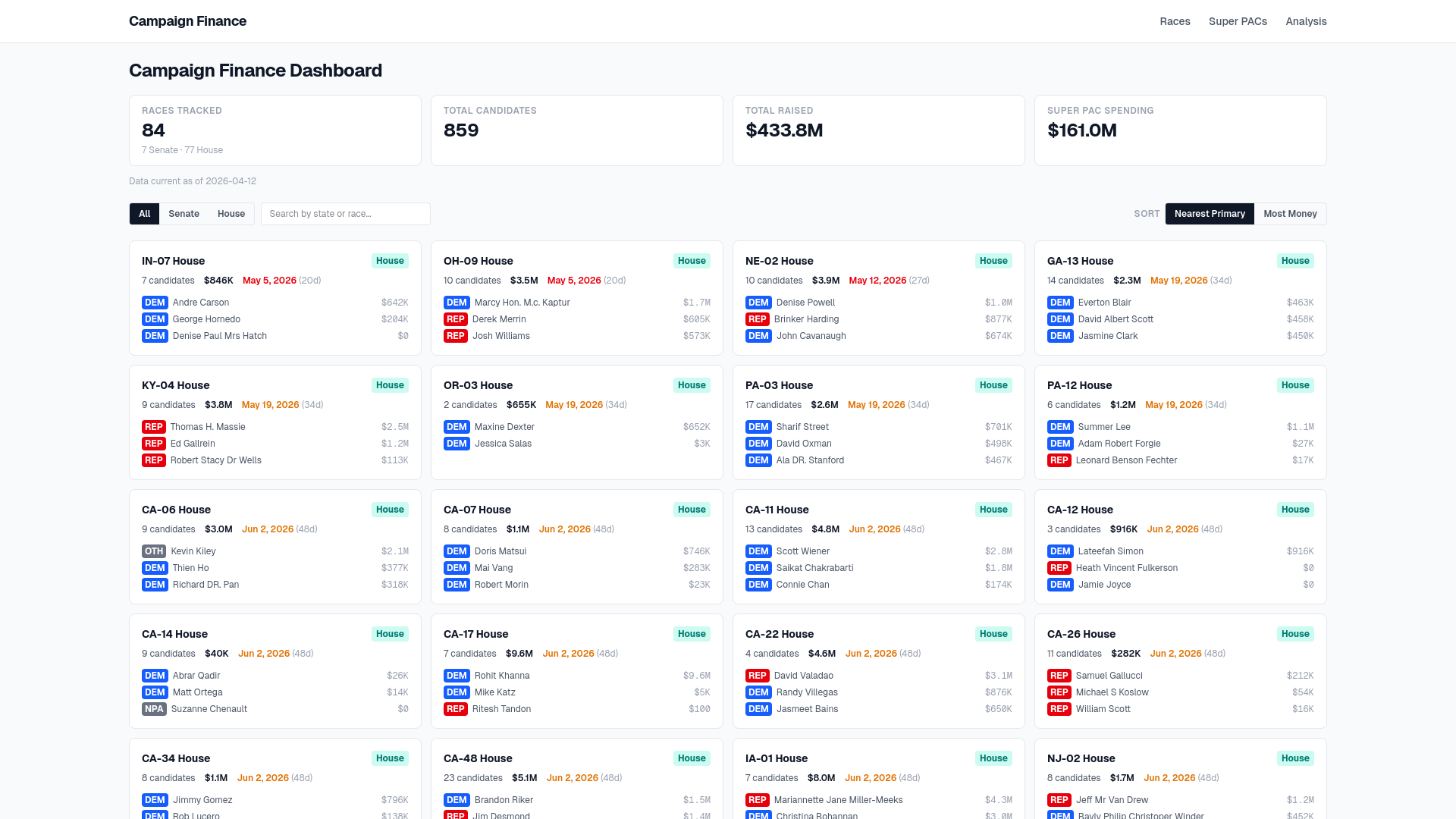
Task: Open the KY-04 House race title
Action: click(175, 385)
